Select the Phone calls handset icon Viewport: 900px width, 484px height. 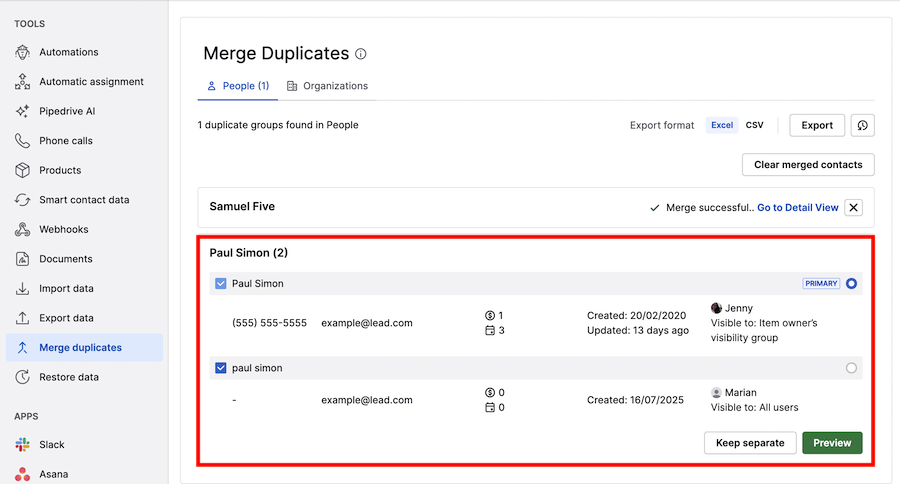point(22,141)
